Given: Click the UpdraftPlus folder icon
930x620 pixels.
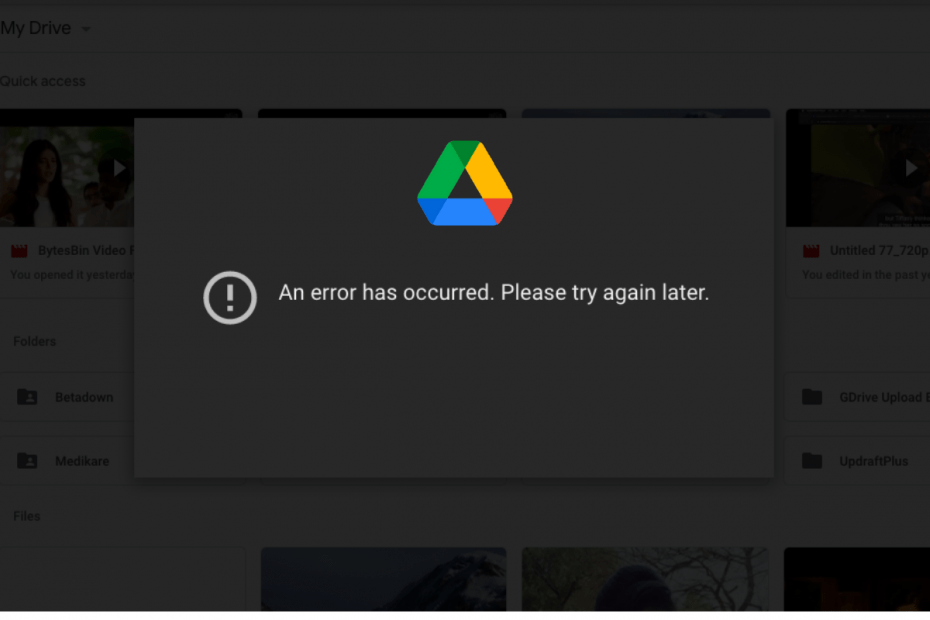Looking at the screenshot, I should (812, 461).
